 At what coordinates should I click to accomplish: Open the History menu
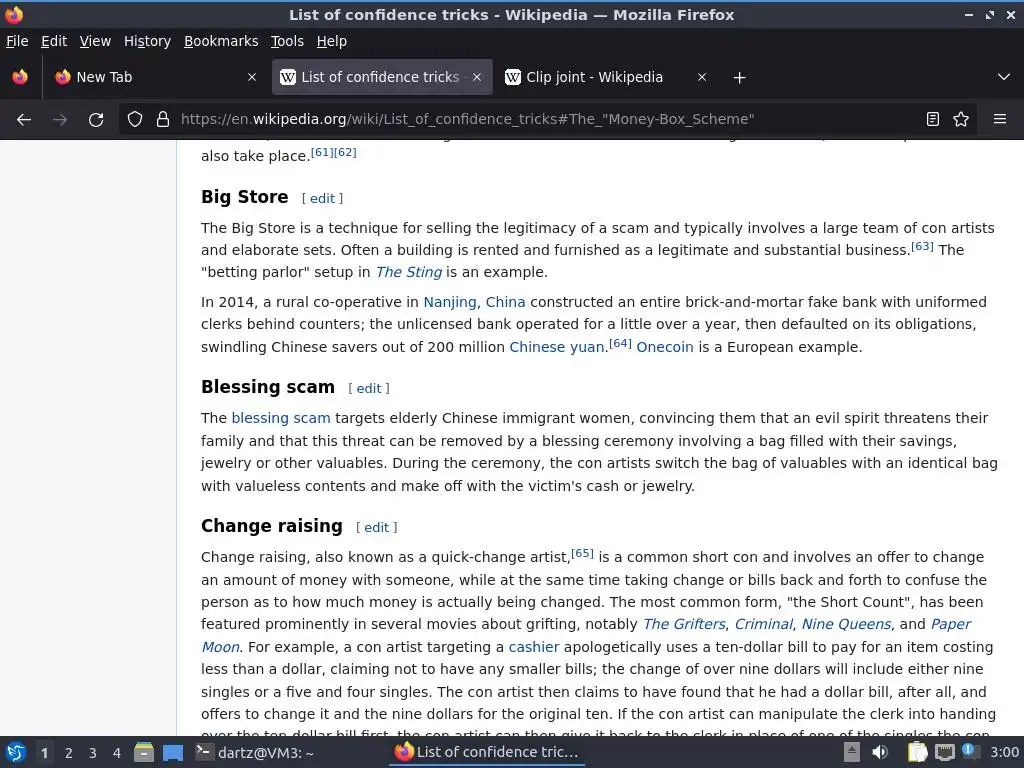coord(147,41)
